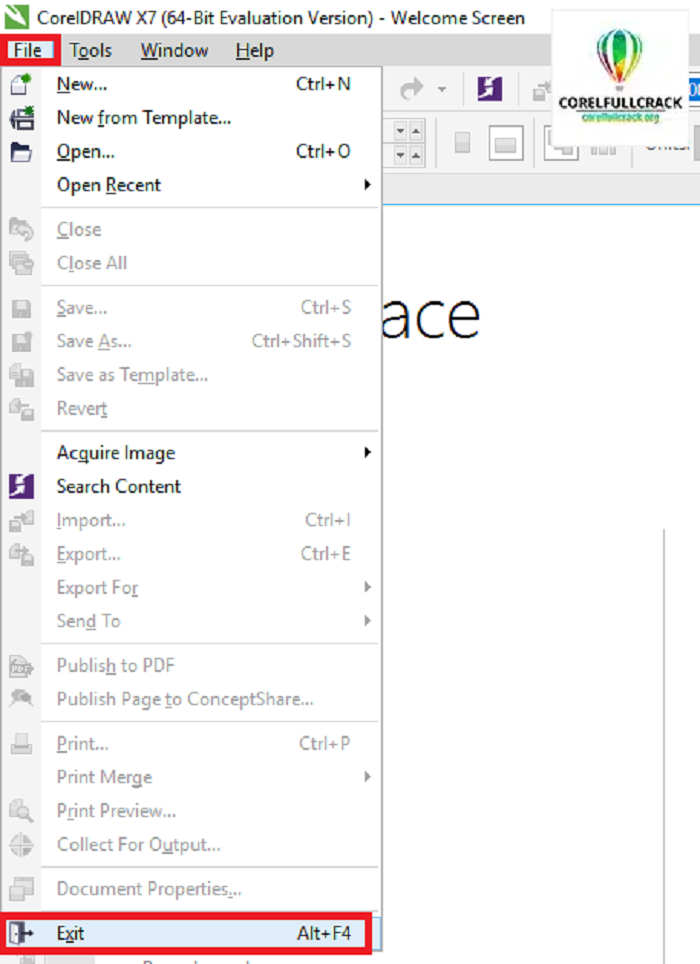Open the Tools menu

90,50
